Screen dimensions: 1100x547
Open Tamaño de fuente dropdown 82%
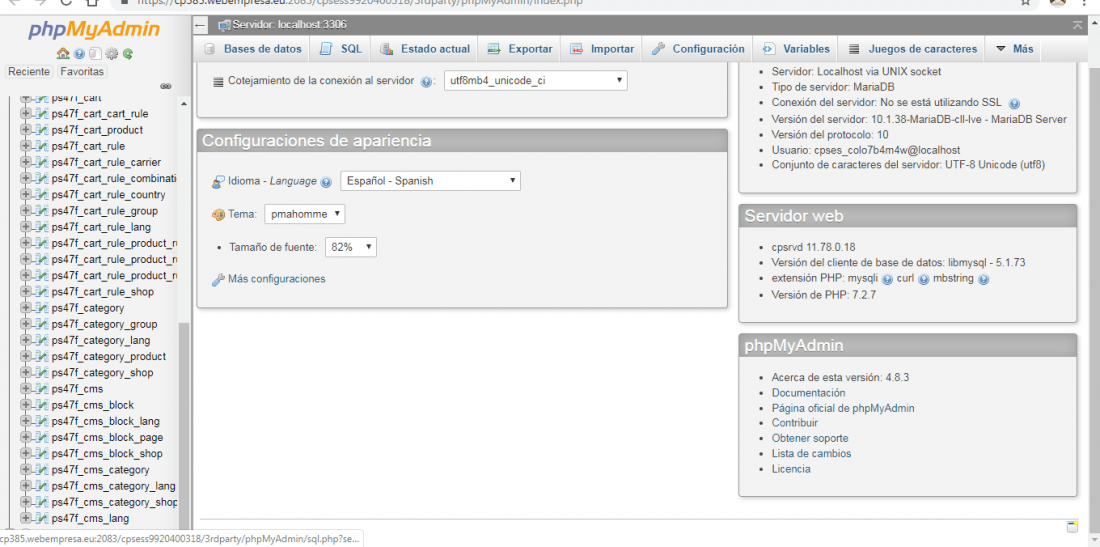pyautogui.click(x=351, y=247)
